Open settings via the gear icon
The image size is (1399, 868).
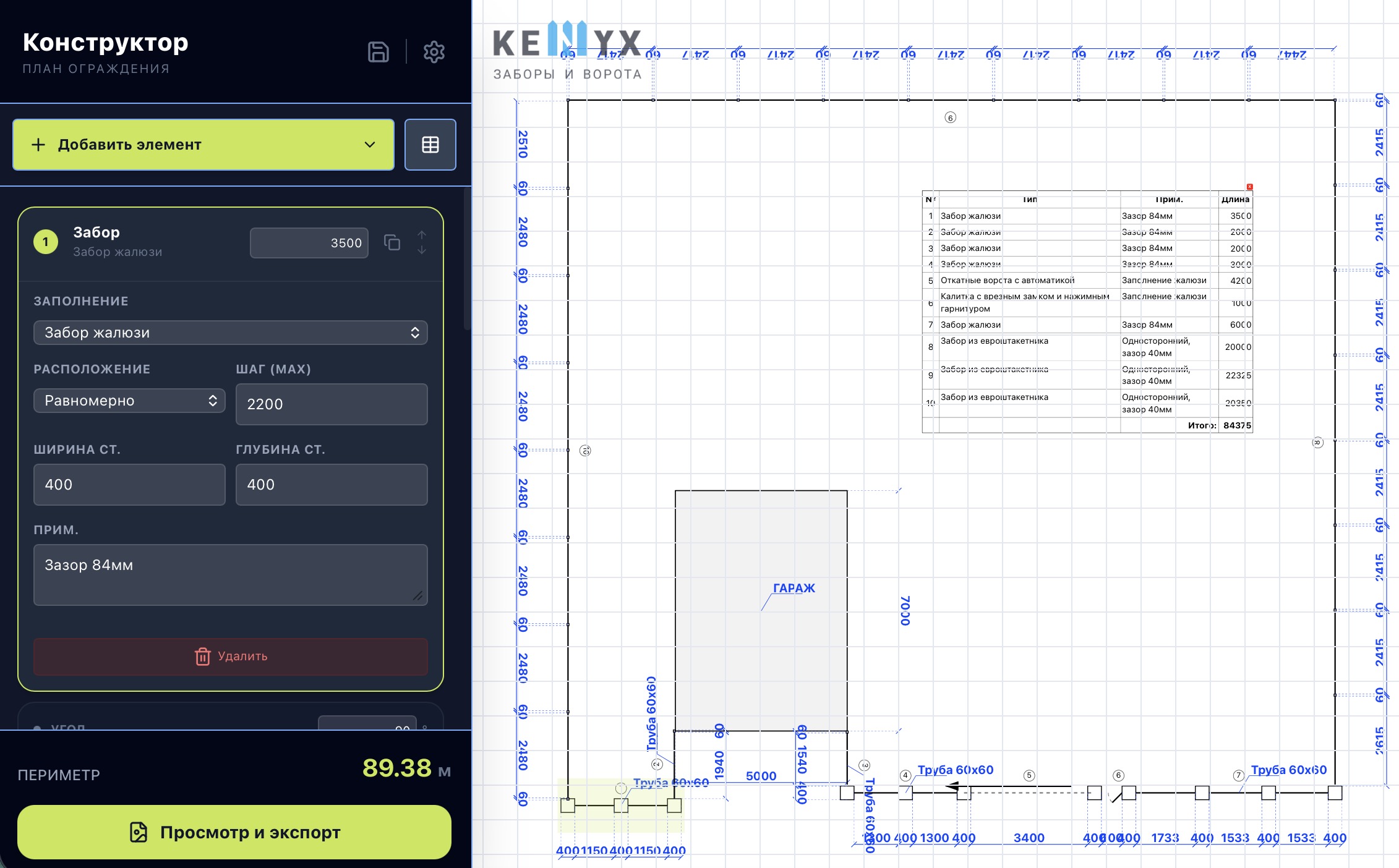[434, 52]
